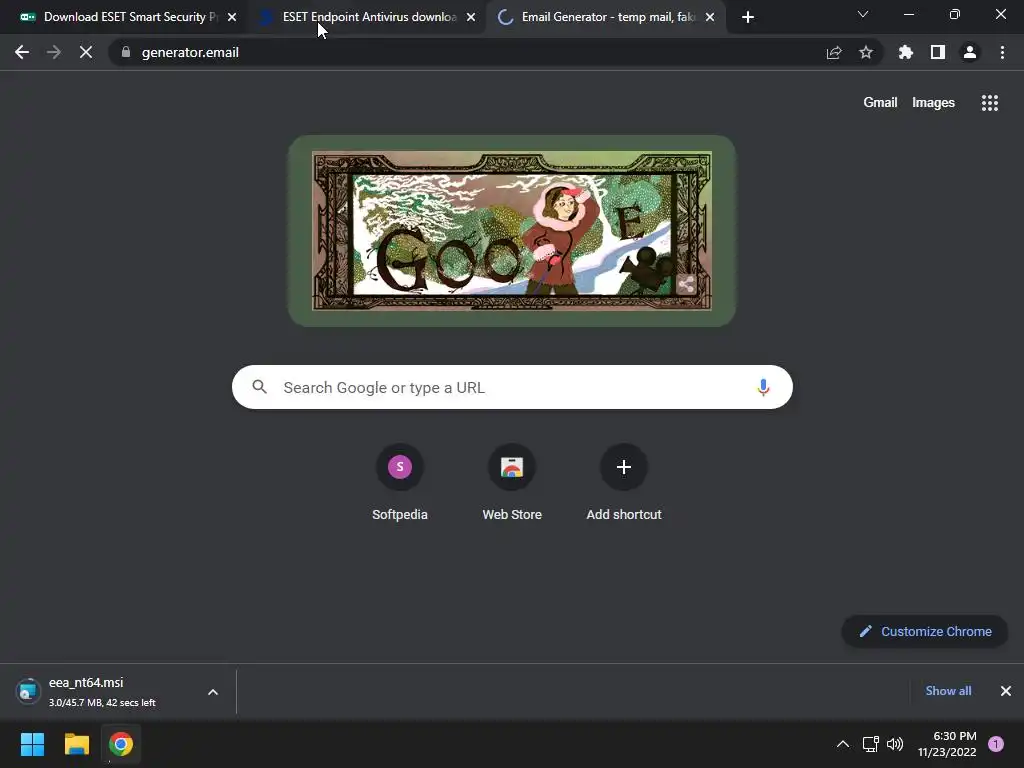Focus the Search Google or type a URL box

pos(512,387)
